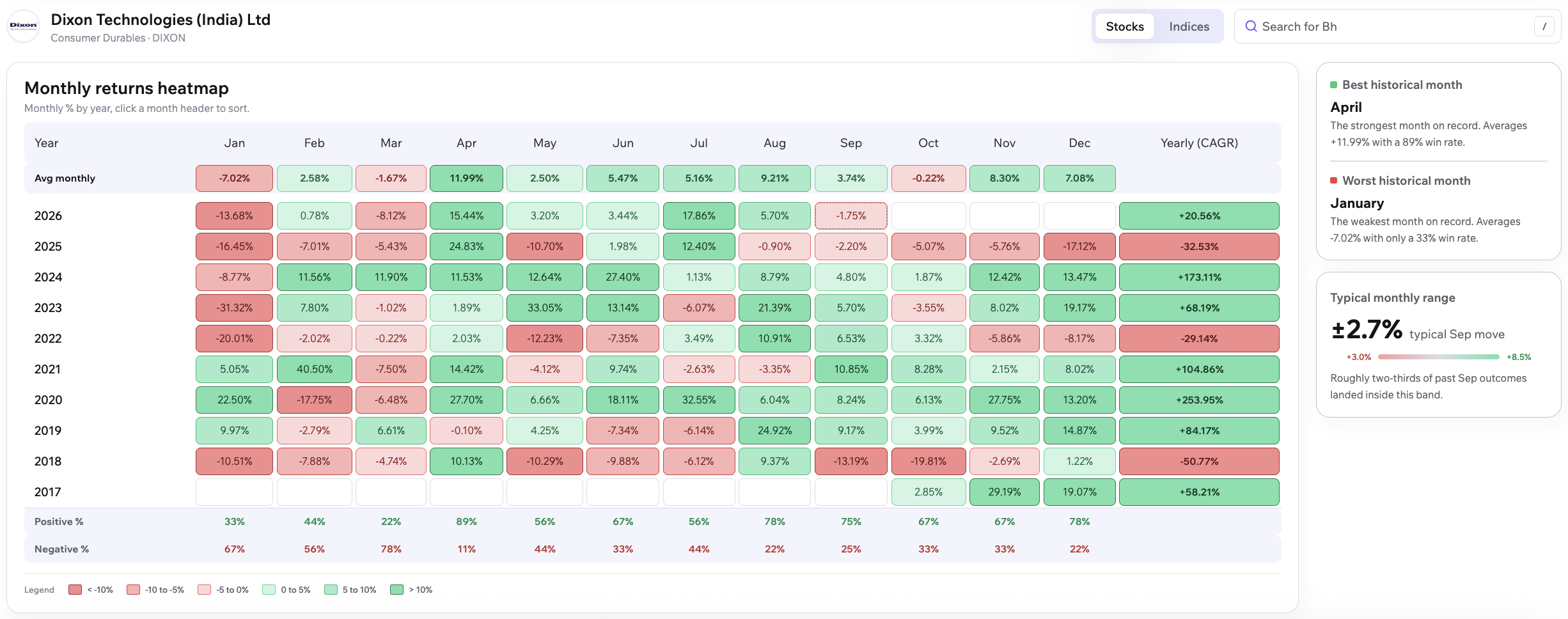Viewport: 1568px width, 619px height.
Task: Sort by the Apr column header
Action: coord(466,143)
